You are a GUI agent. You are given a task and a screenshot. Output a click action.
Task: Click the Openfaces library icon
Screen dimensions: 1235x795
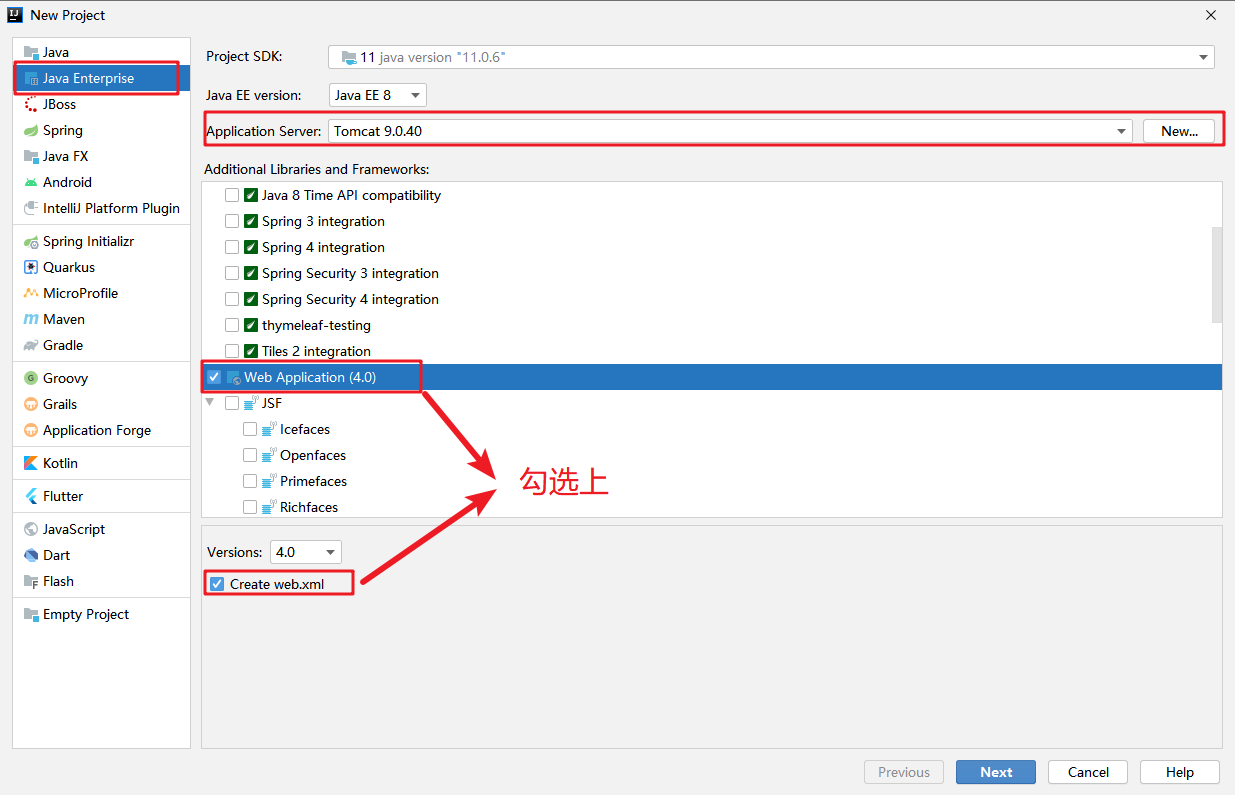coord(269,455)
